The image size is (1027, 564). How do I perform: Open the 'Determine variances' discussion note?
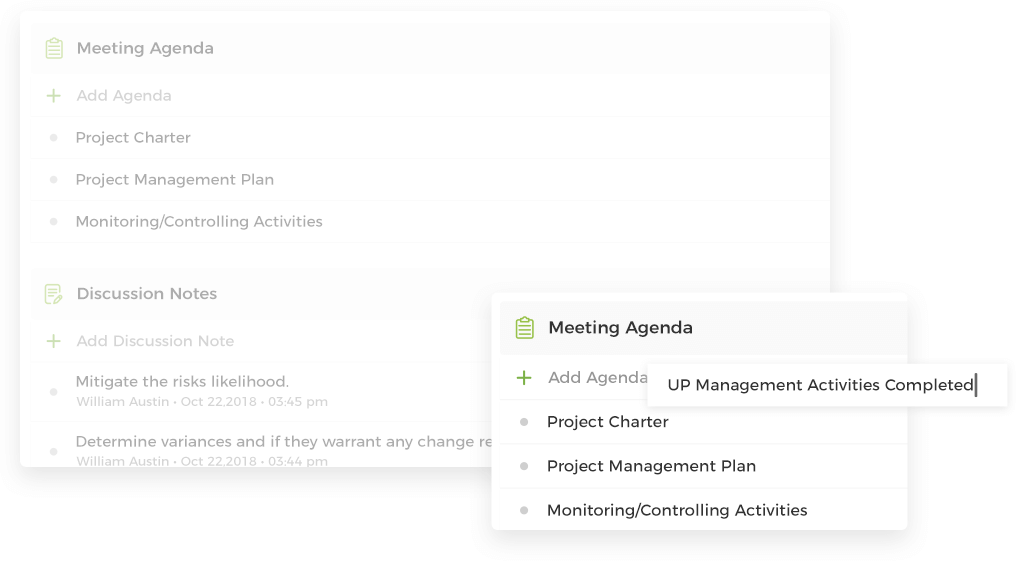tap(284, 442)
